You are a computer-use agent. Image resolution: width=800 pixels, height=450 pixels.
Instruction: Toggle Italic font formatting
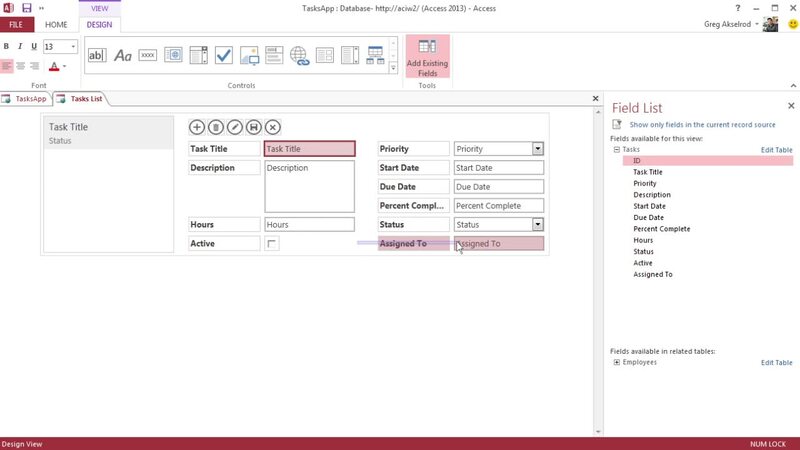(x=21, y=47)
